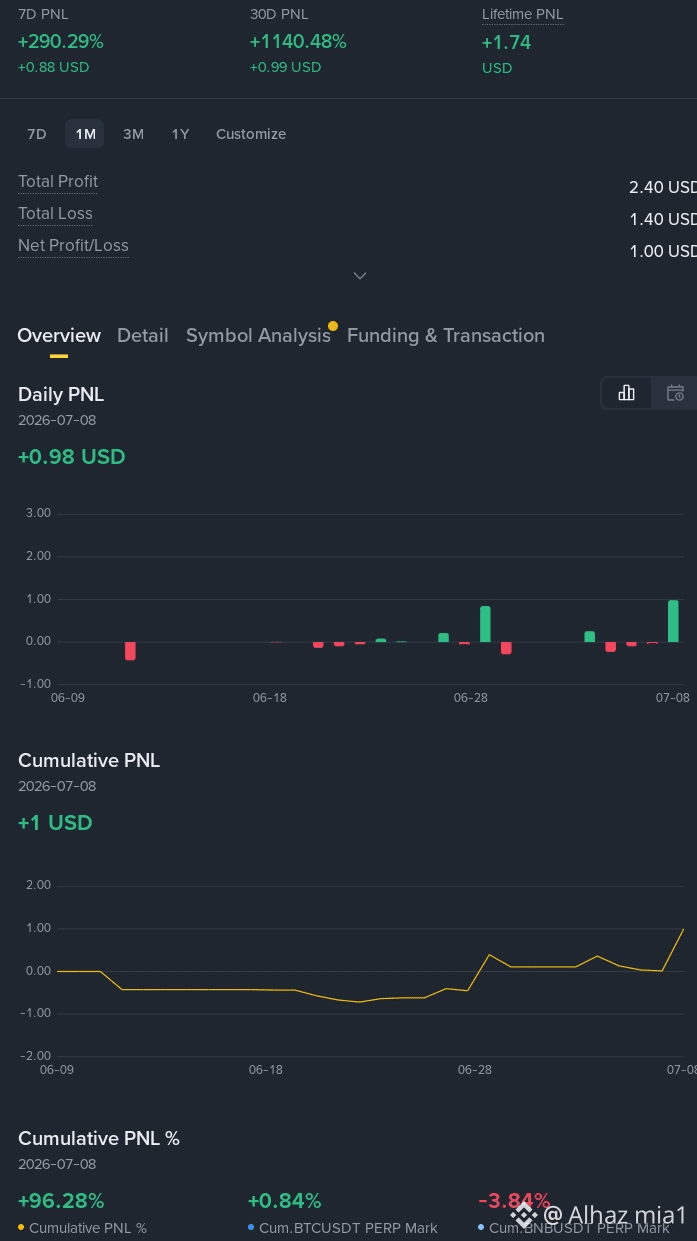Screen dimensions: 697x1241
Task: Switch to Funding & Transaction tab
Action: [x=446, y=335]
